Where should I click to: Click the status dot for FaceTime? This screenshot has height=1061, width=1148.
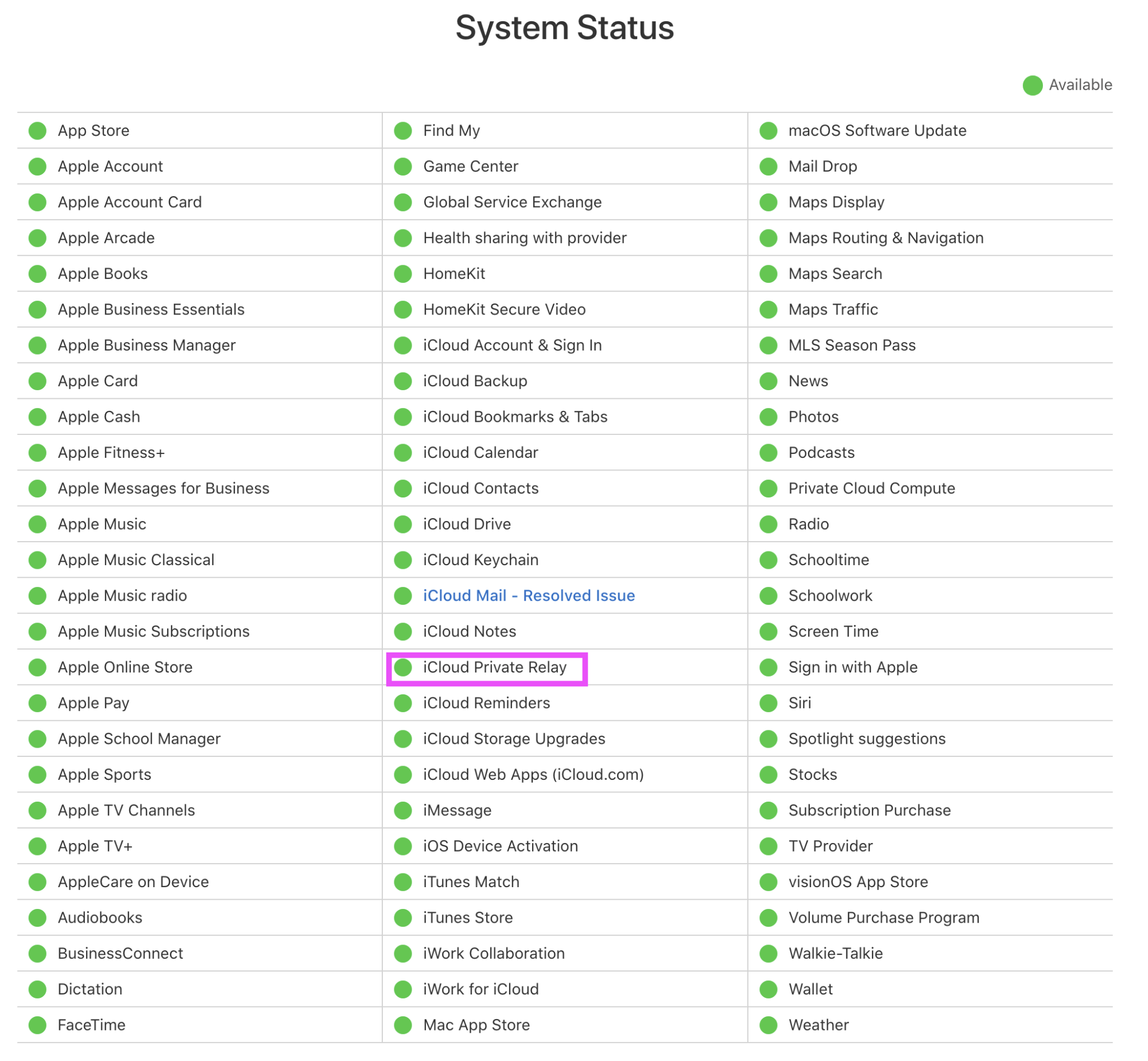pyautogui.click(x=38, y=1027)
